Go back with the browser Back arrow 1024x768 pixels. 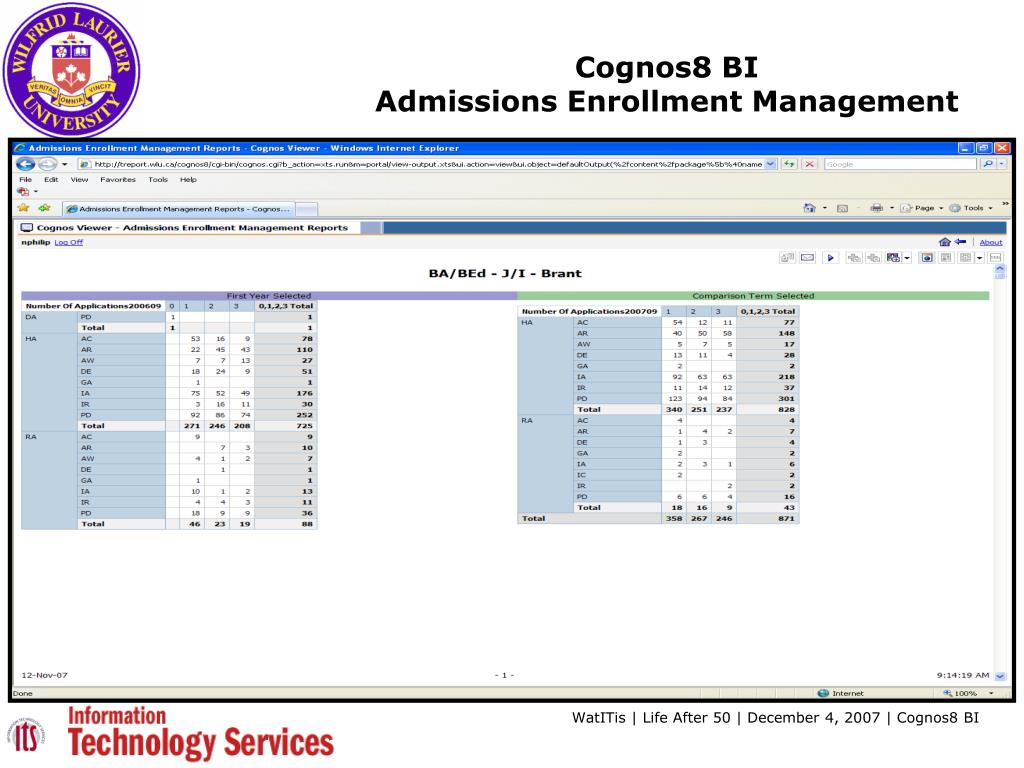[25, 165]
